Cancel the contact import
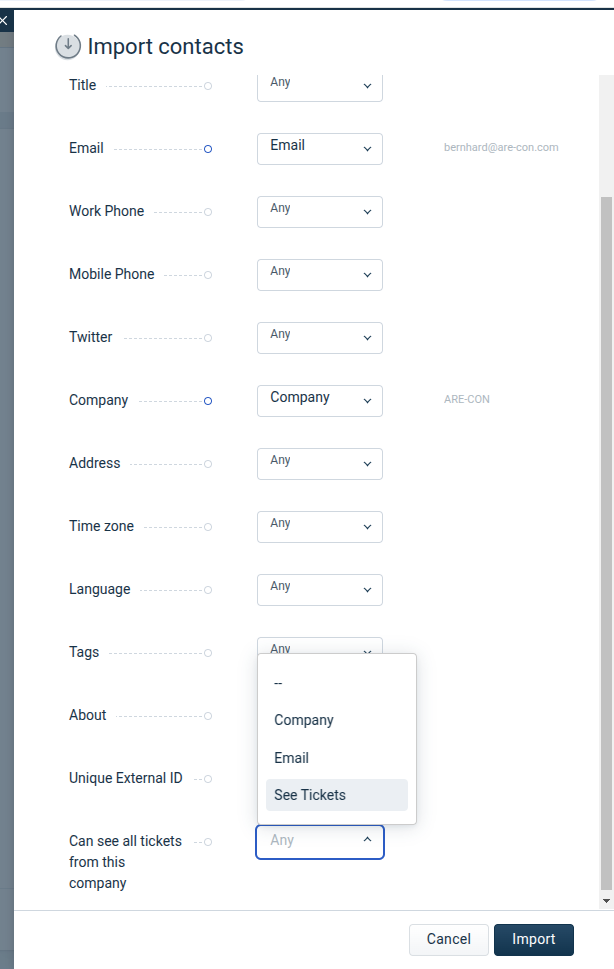 (x=449, y=939)
